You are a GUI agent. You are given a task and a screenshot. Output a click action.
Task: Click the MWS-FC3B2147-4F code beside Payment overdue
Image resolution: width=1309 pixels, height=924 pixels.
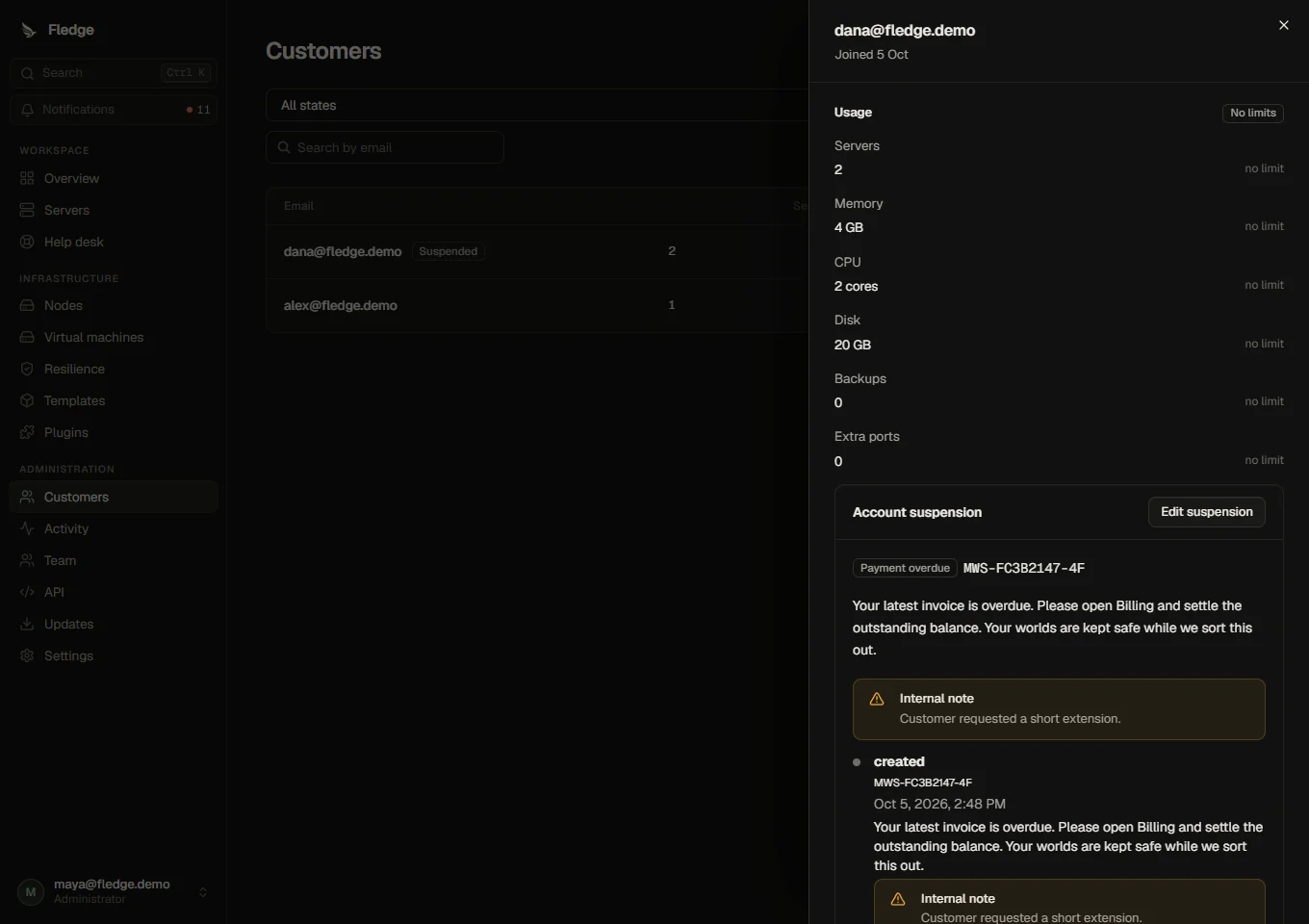pos(1024,568)
